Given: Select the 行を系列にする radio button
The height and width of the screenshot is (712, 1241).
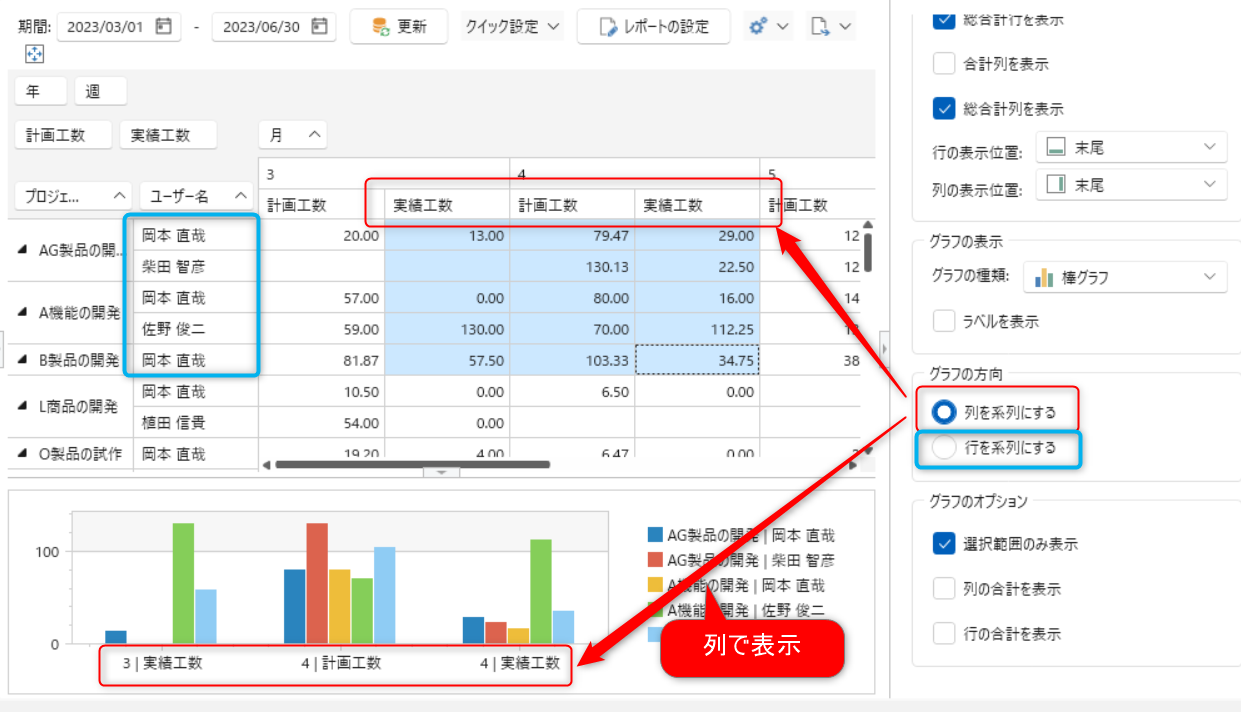Looking at the screenshot, I should pyautogui.click(x=944, y=449).
